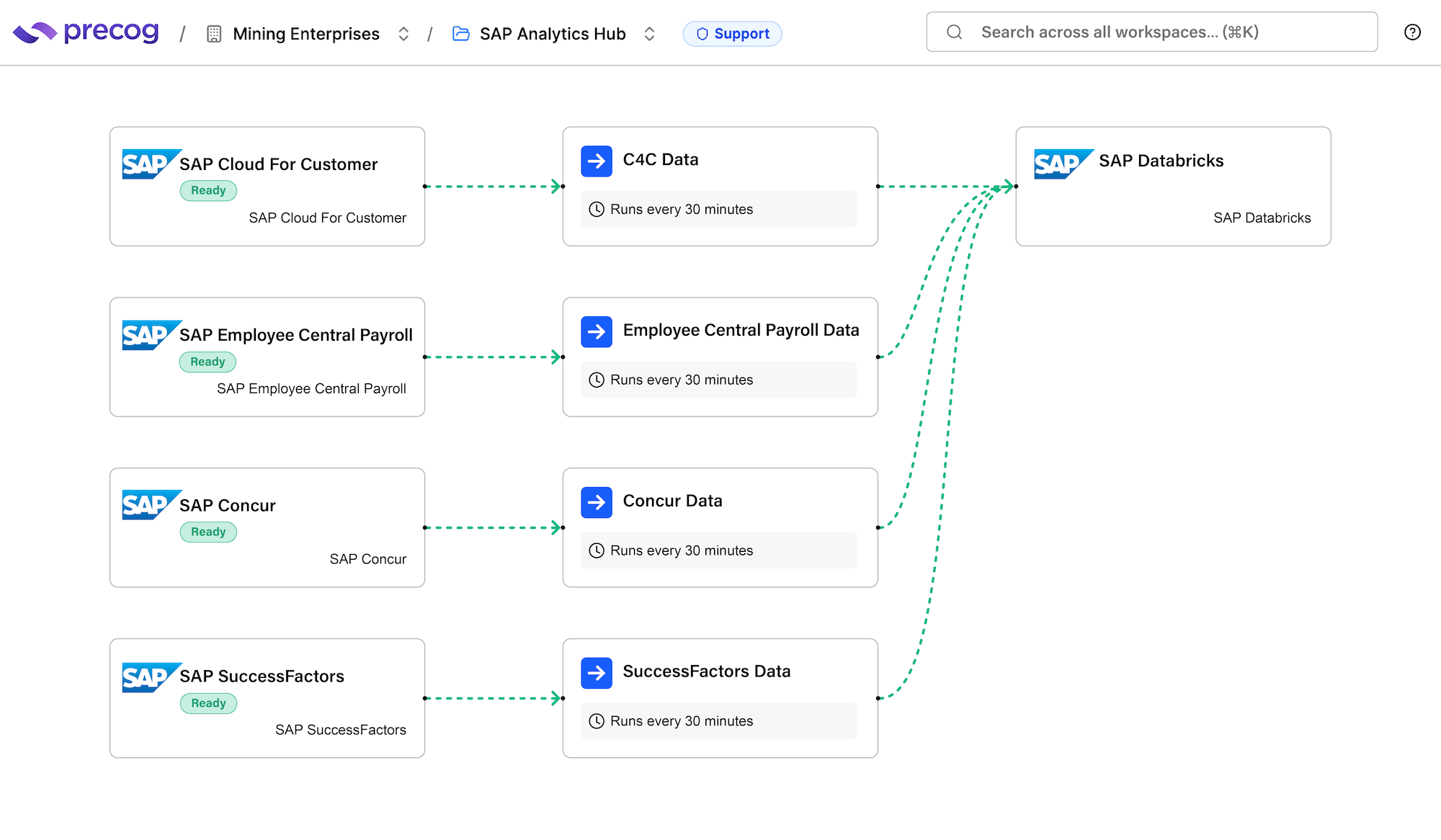
Task: Click the Precog logo
Action: coord(86,32)
